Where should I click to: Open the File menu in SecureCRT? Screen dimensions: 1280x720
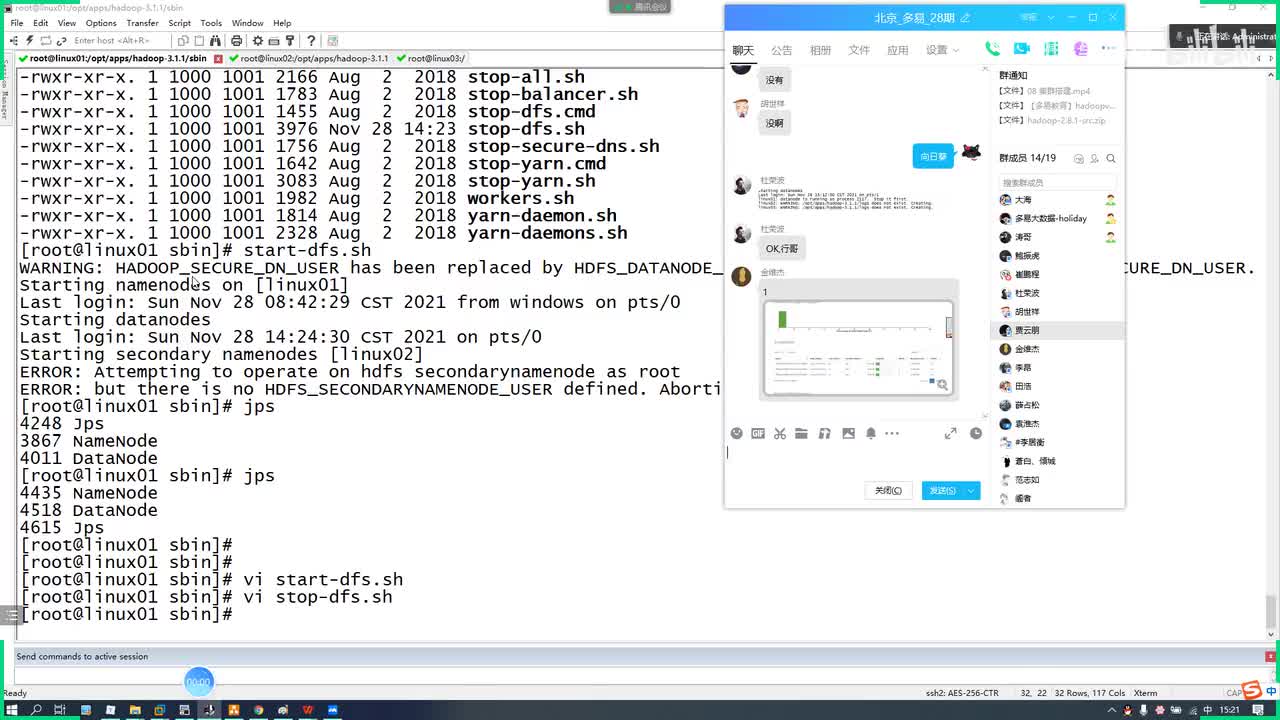click(x=16, y=23)
